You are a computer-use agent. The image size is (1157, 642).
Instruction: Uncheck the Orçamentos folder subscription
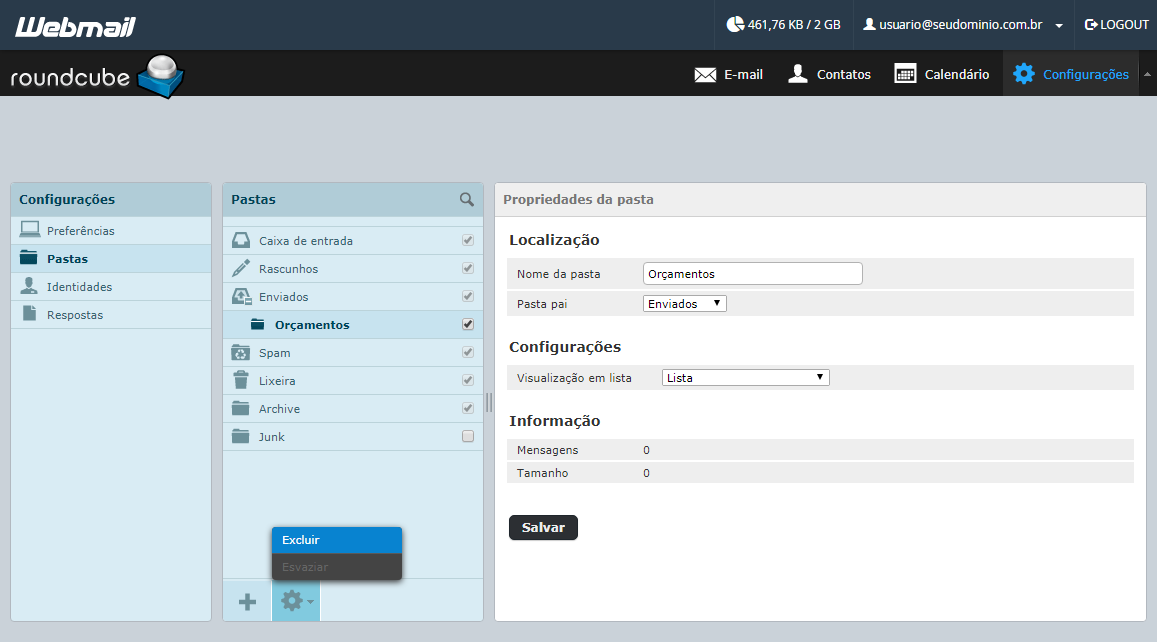468,324
